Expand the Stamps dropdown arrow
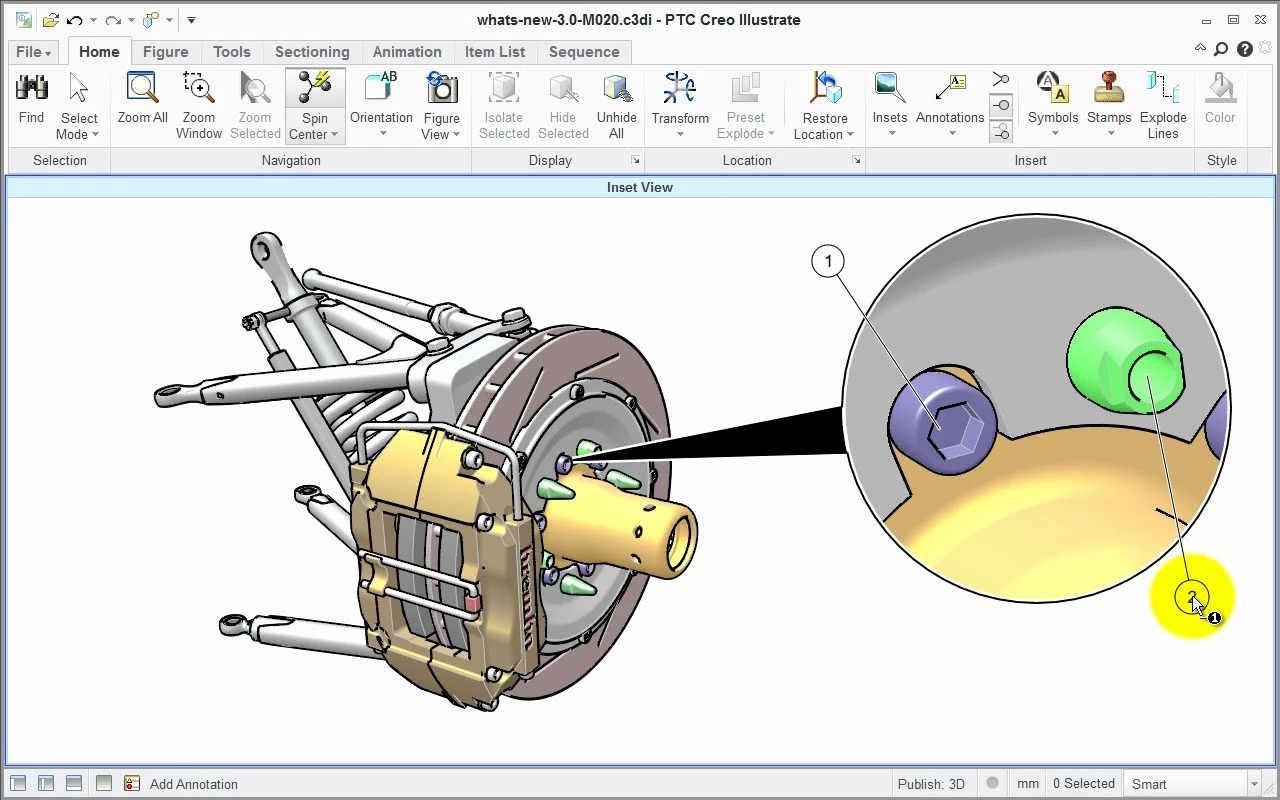 coord(1110,134)
